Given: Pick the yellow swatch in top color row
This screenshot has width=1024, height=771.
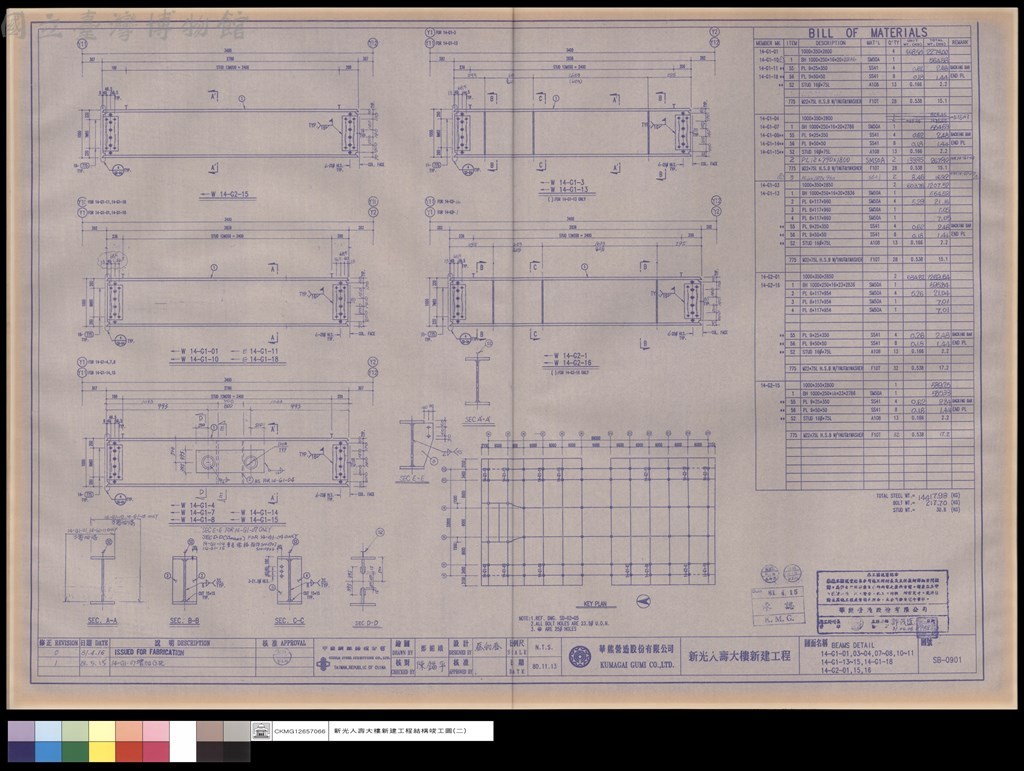Looking at the screenshot, I should pos(102,731).
